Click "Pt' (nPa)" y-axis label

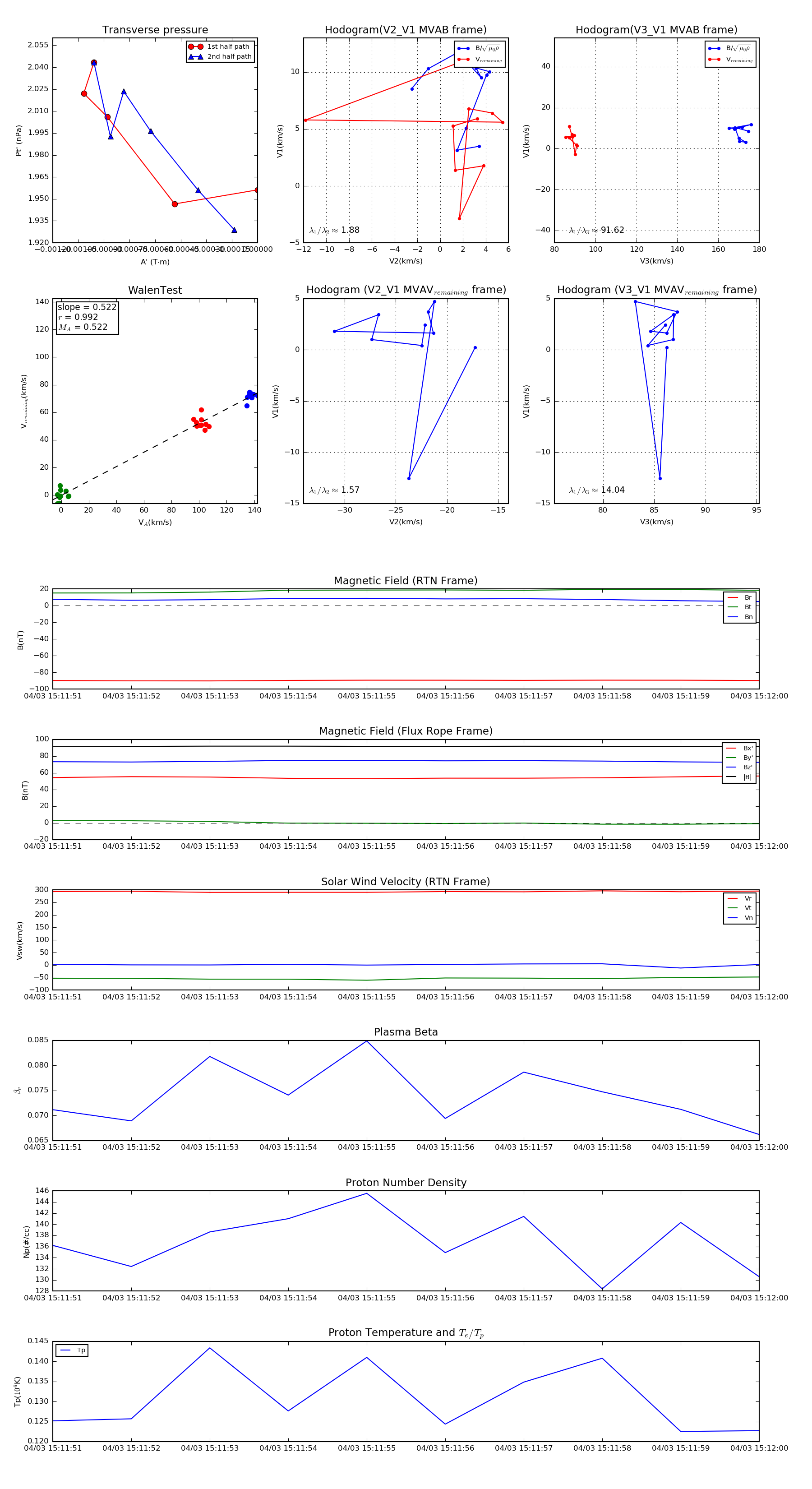(x=18, y=140)
